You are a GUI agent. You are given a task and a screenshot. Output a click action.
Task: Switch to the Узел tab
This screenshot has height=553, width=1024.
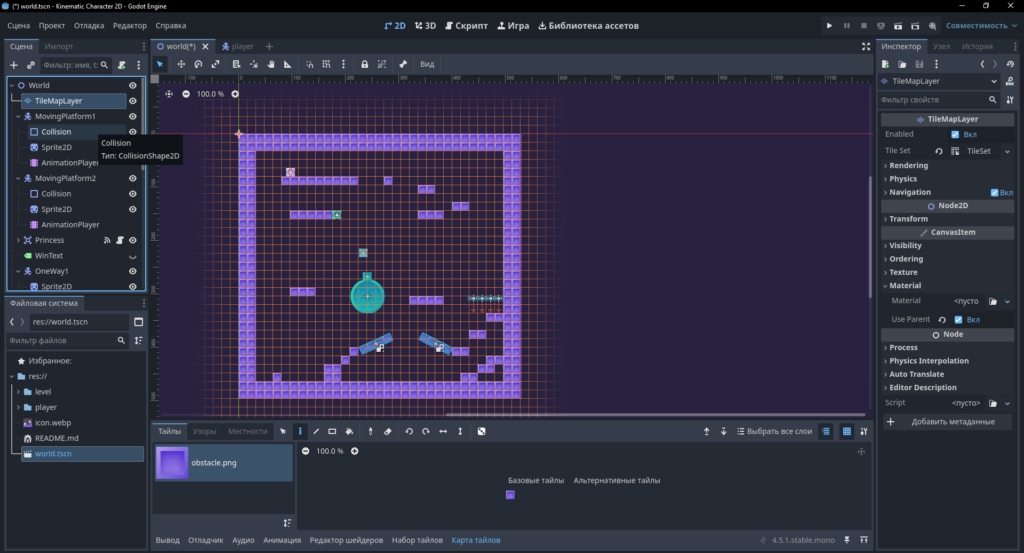[x=941, y=46]
